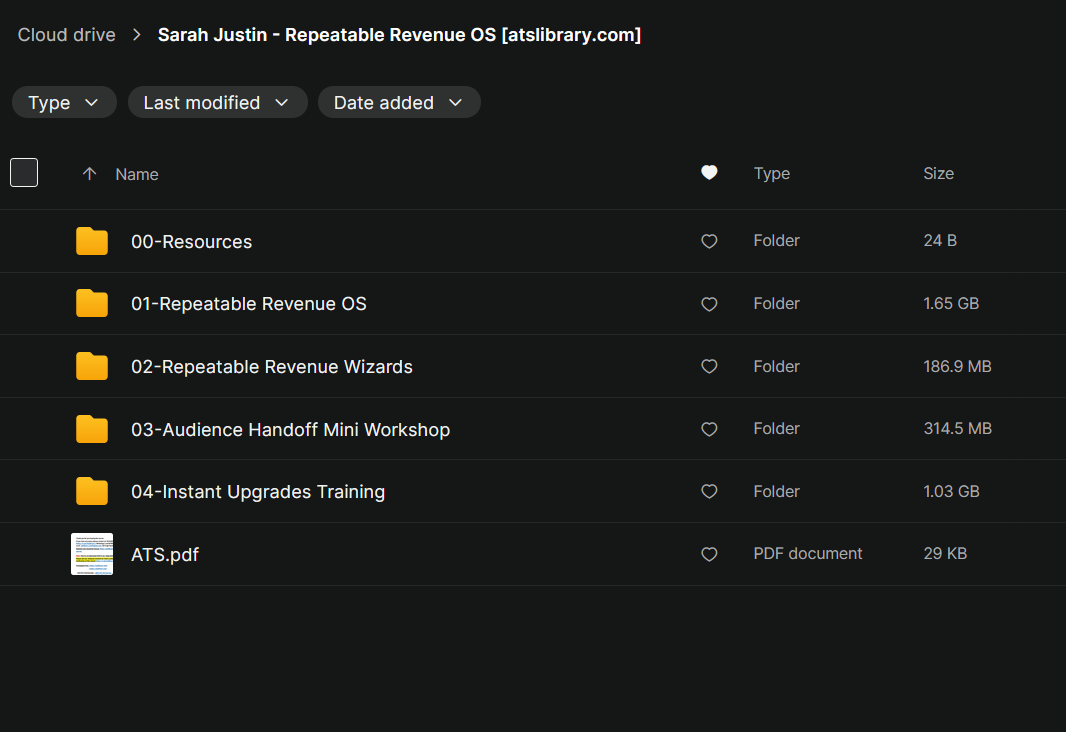Sort files by the Size column

(x=938, y=173)
